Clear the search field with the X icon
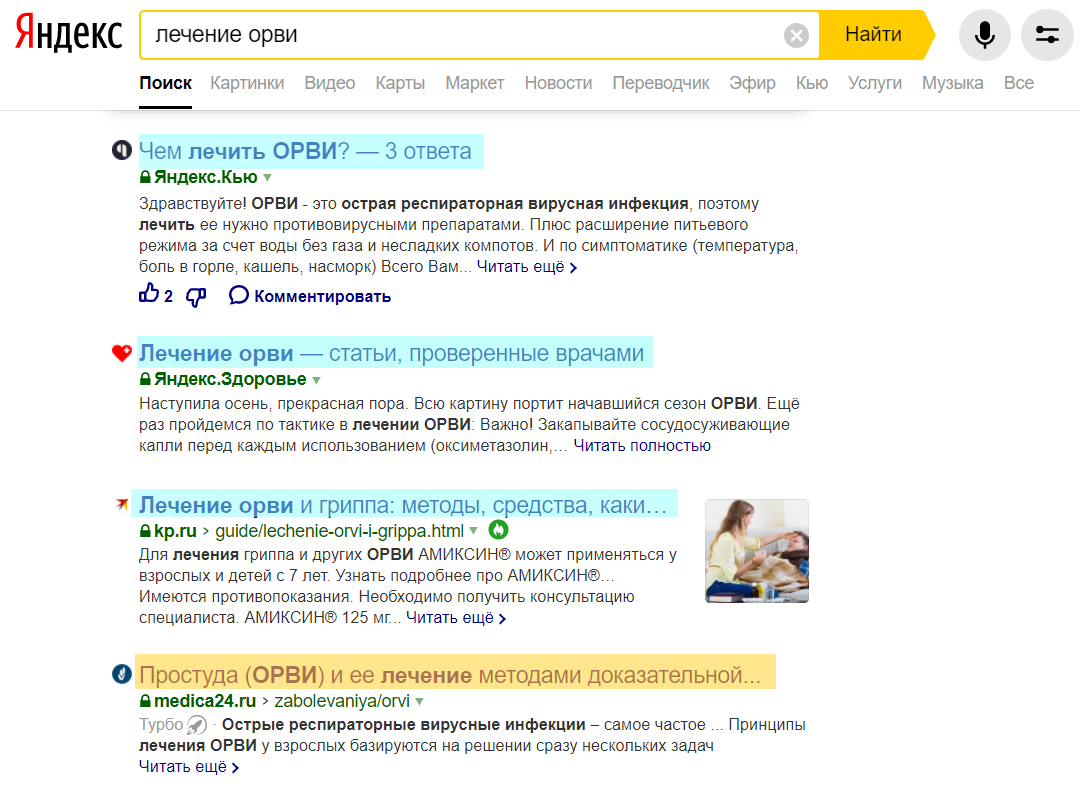 click(796, 34)
